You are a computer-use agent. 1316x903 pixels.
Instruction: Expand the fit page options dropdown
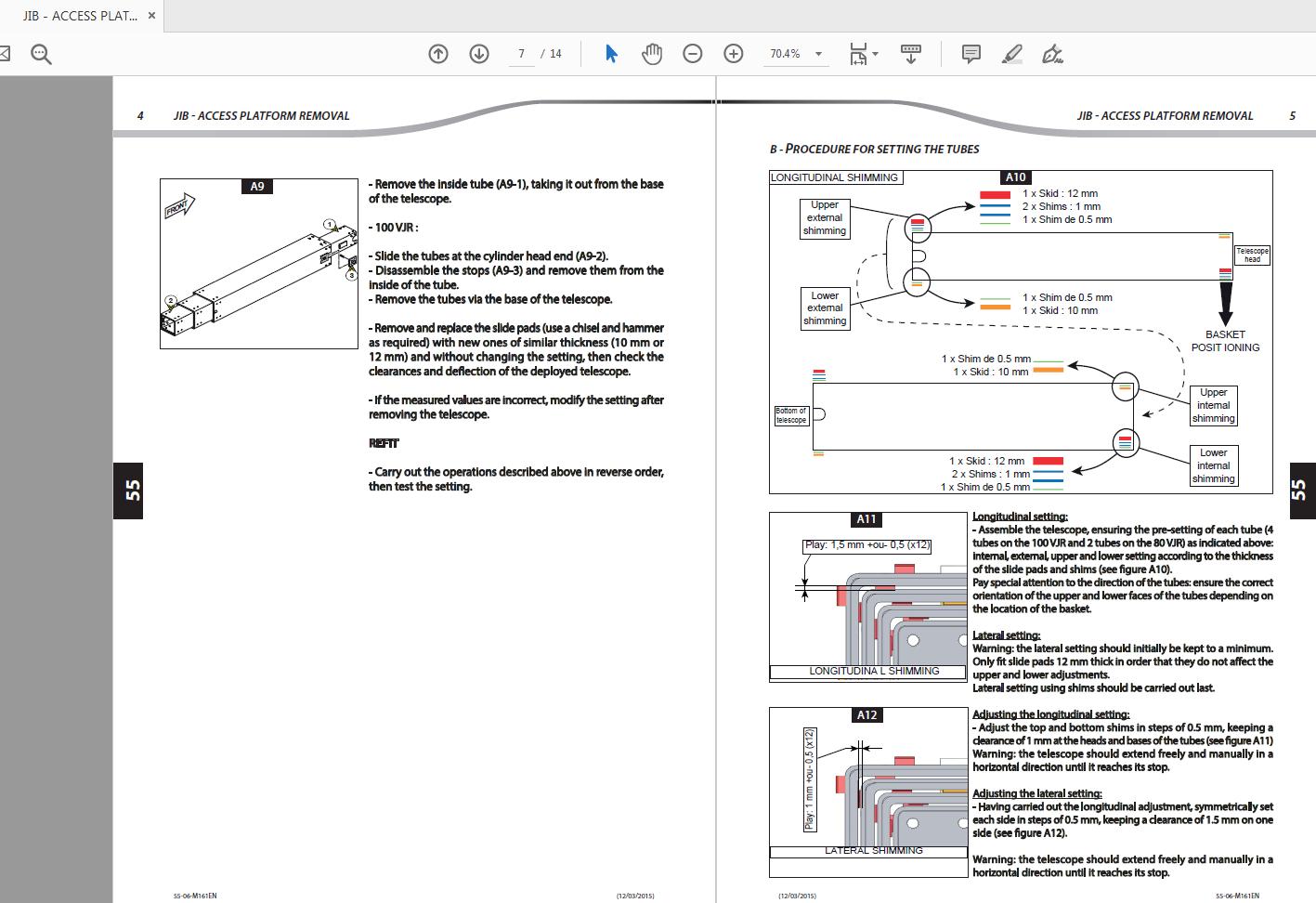tap(863, 54)
